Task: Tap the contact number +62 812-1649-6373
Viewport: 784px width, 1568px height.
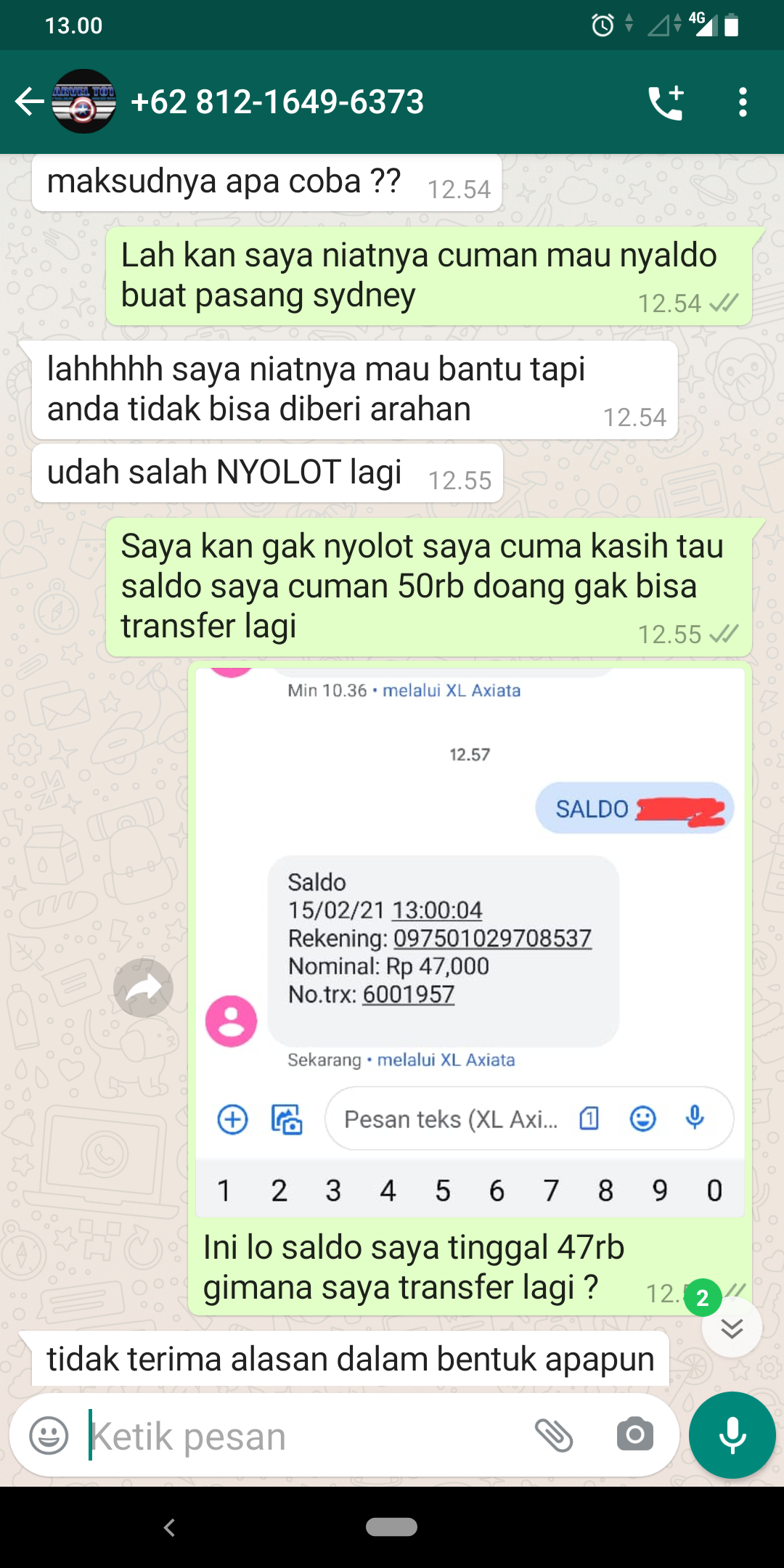Action: pos(277,102)
